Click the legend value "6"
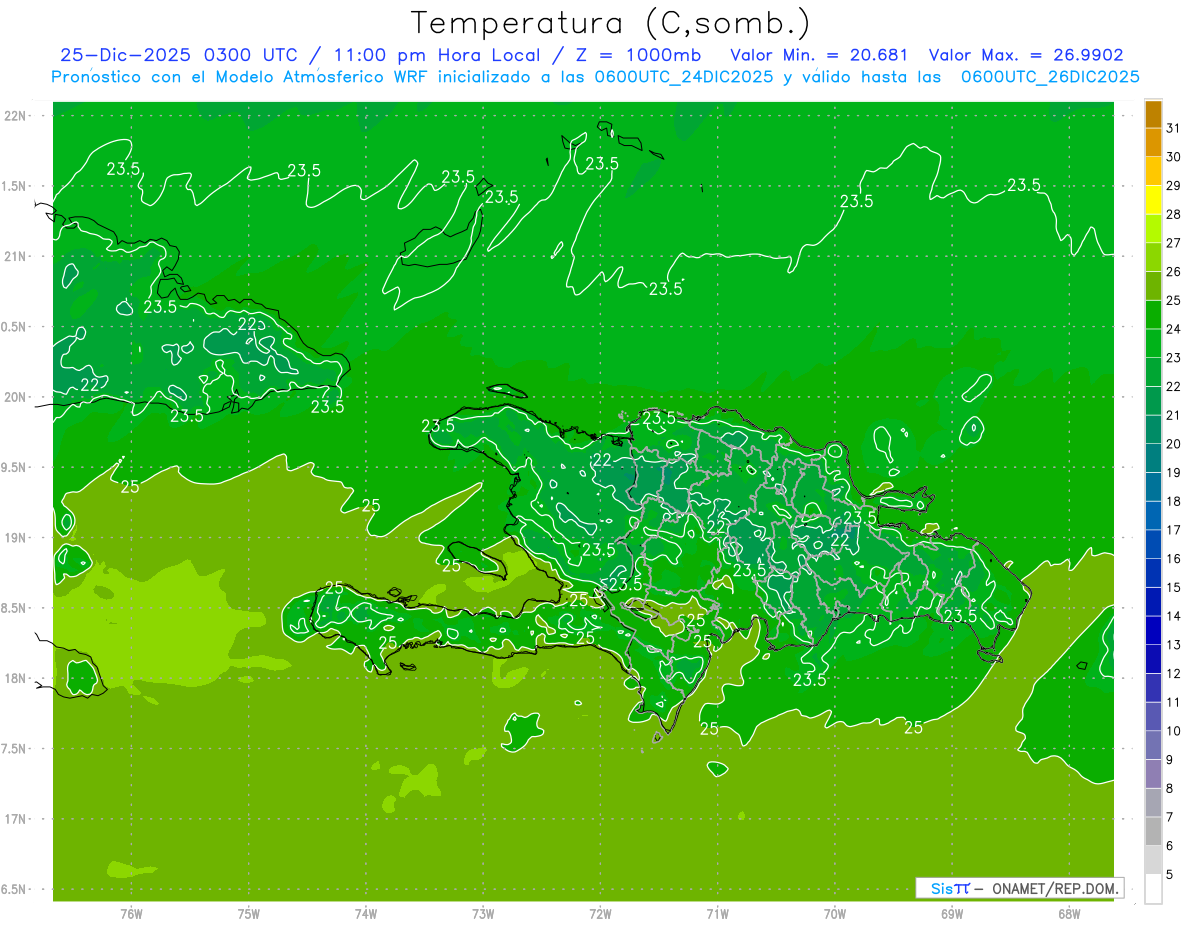The image size is (1200, 927). [x=1170, y=846]
